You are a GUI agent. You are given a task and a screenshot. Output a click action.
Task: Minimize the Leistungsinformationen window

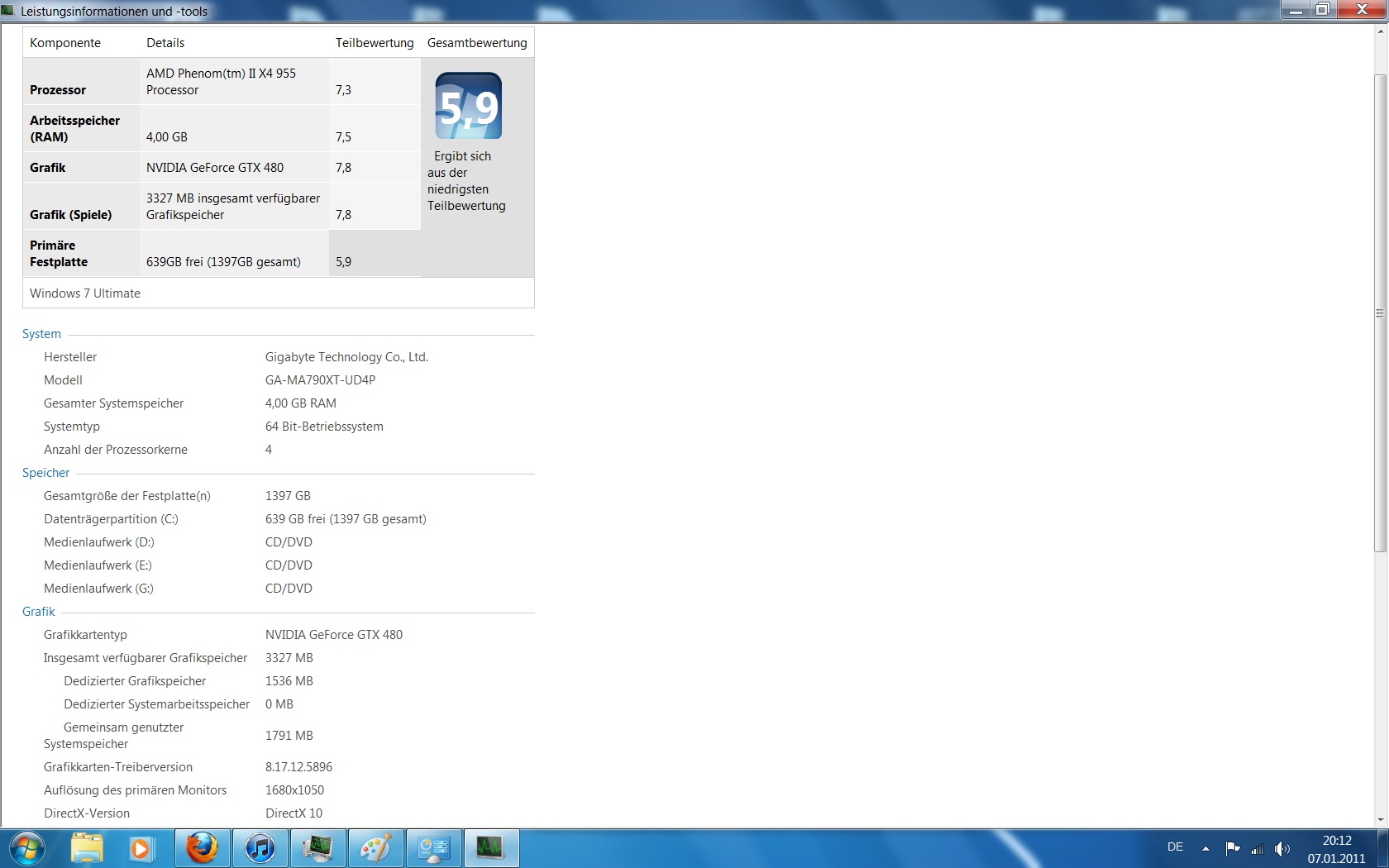pos(1296,9)
